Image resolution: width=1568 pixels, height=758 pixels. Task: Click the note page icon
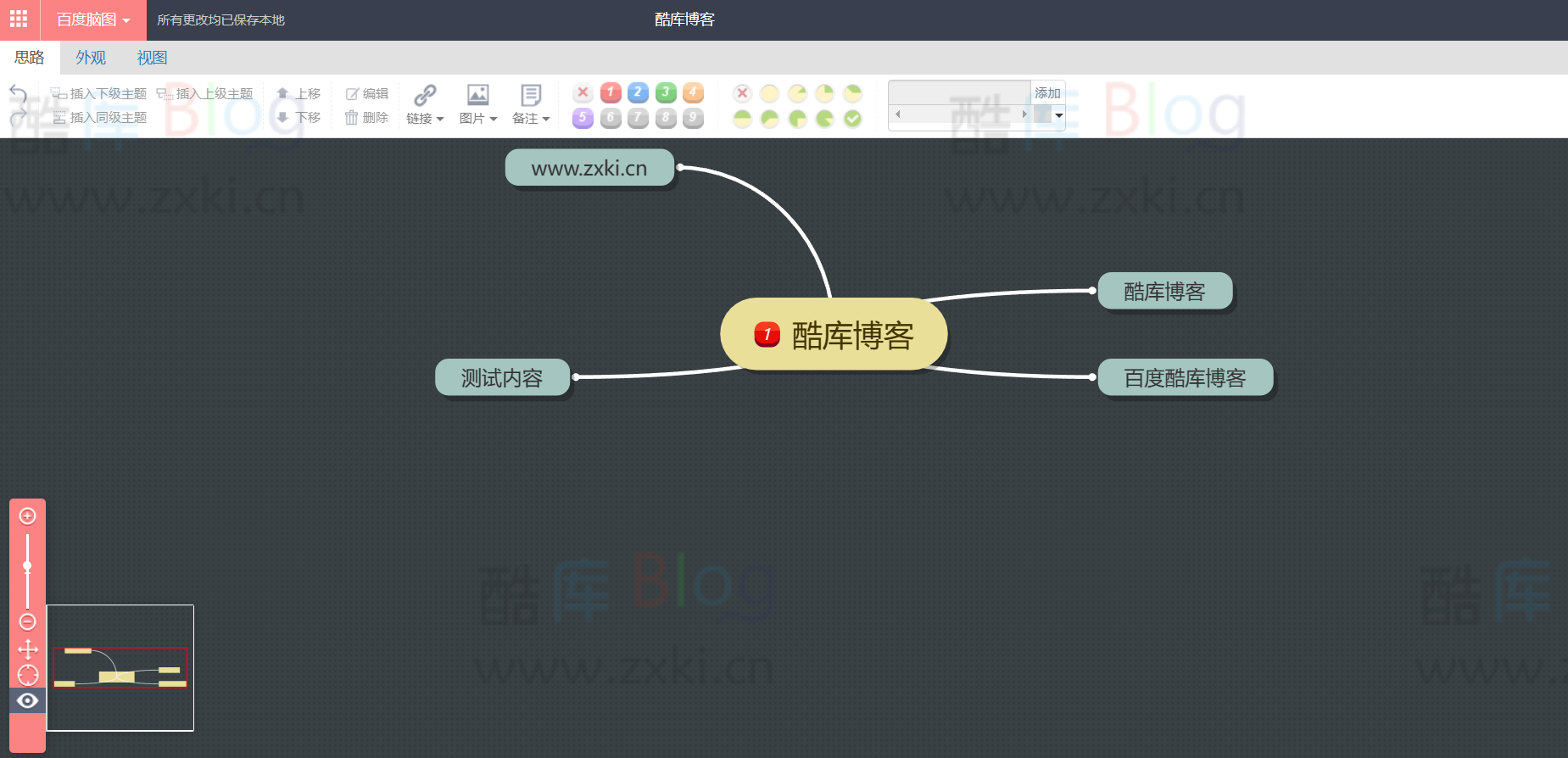pos(531,95)
